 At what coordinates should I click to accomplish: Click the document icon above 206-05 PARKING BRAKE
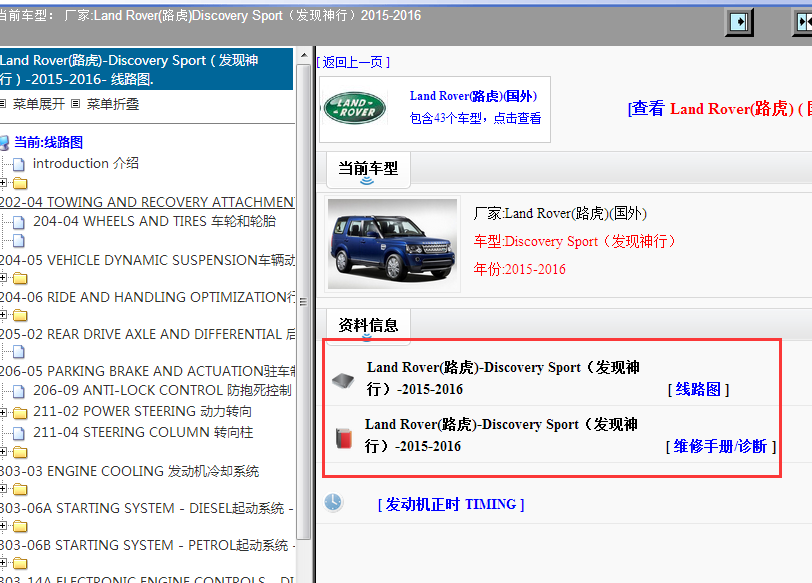coord(19,352)
